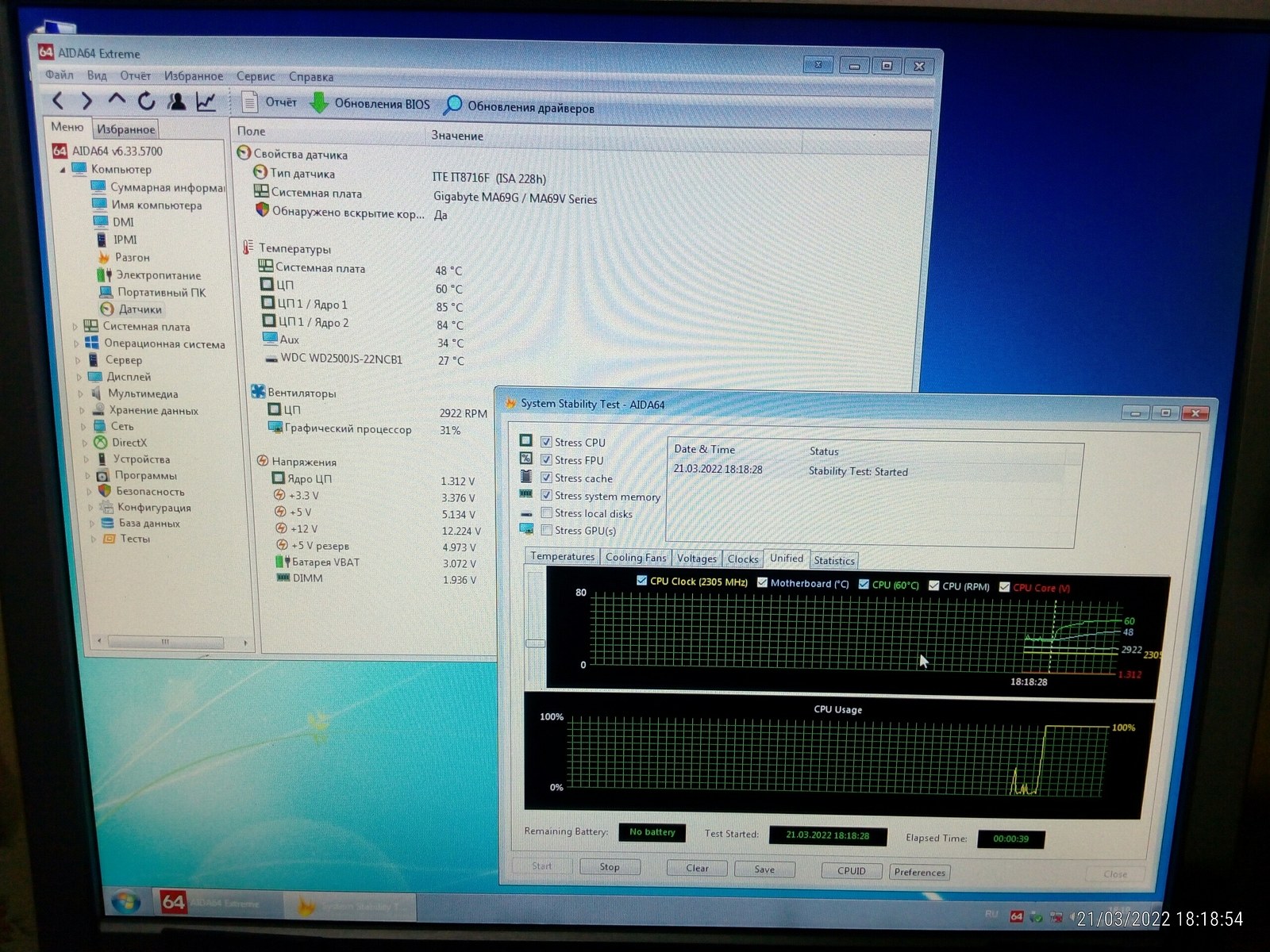Click the Тесты icon in tree

coord(109,539)
